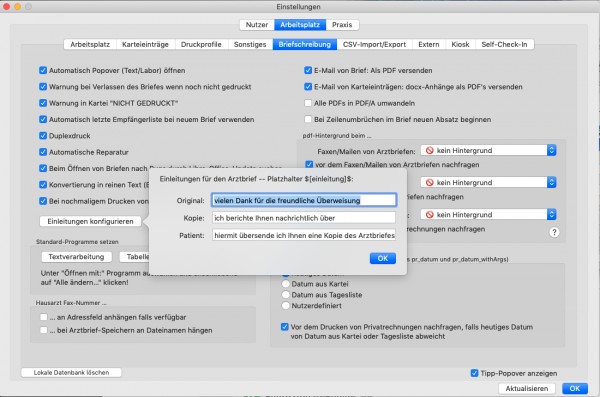Viewport: 600px width, 397px height.
Task: Open the Praxis tab
Action: 342,25
